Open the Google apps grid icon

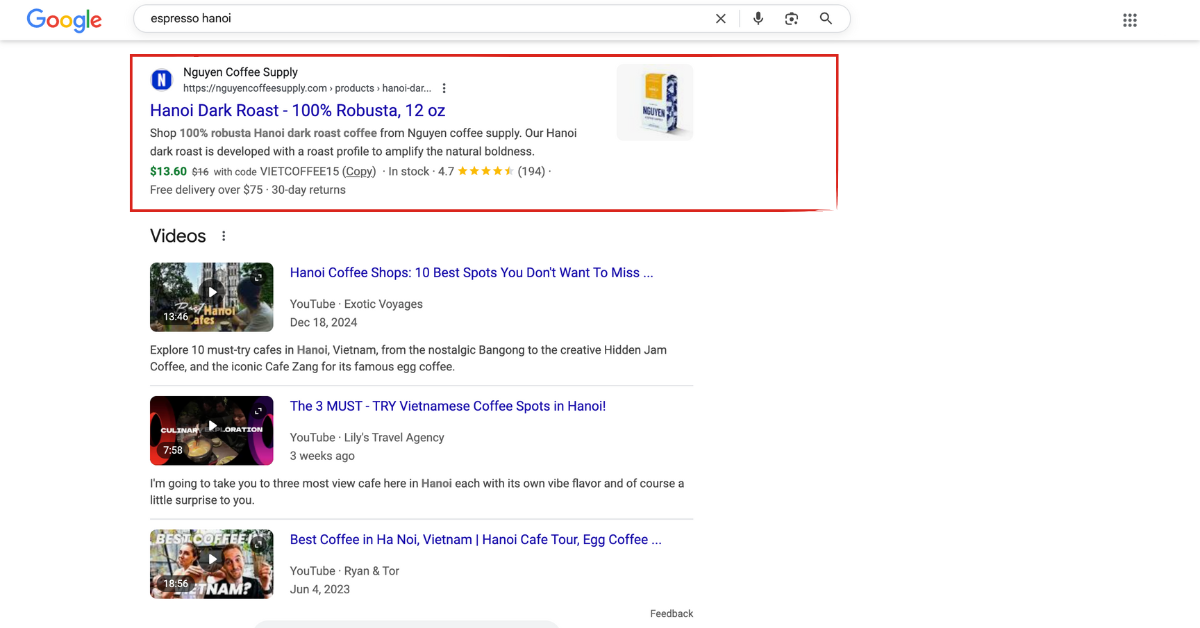pos(1130,20)
